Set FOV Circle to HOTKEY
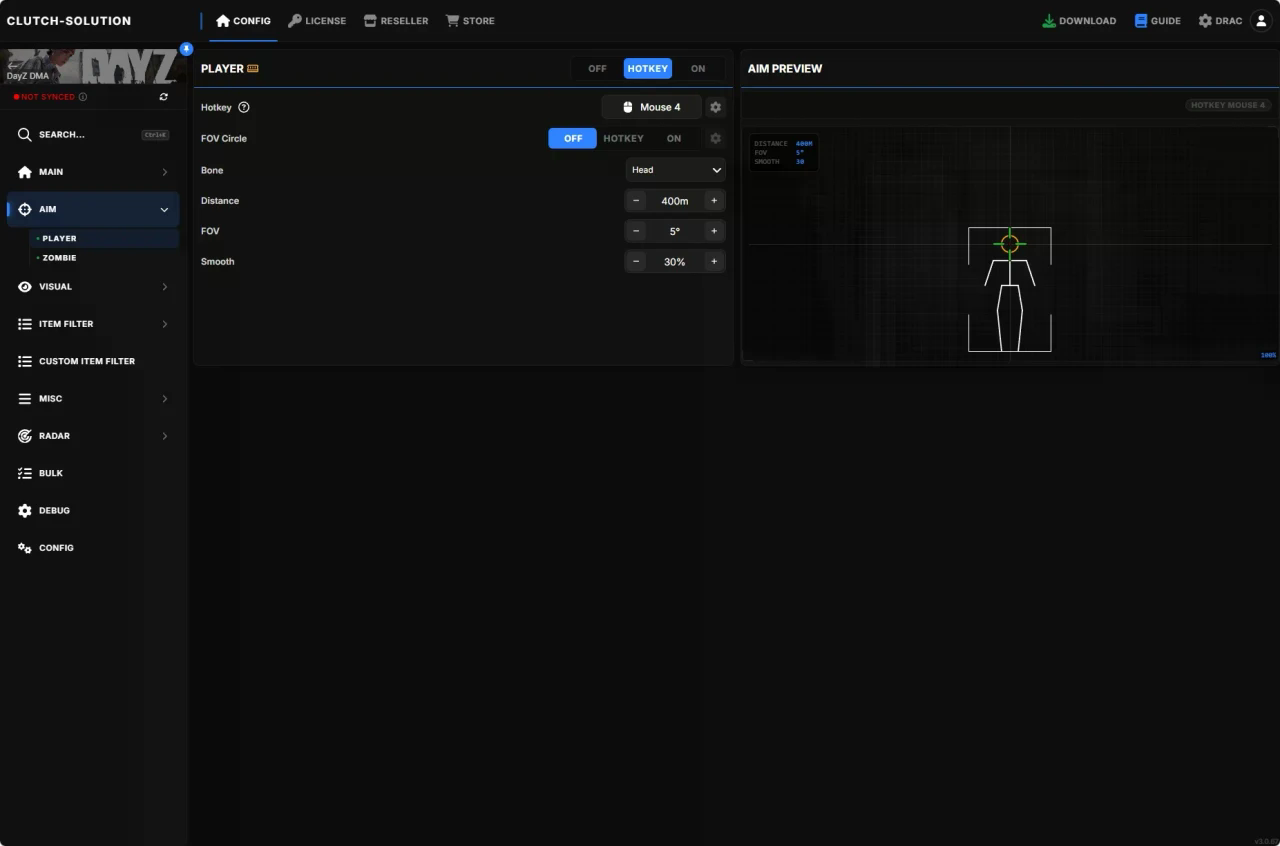 [x=623, y=138]
